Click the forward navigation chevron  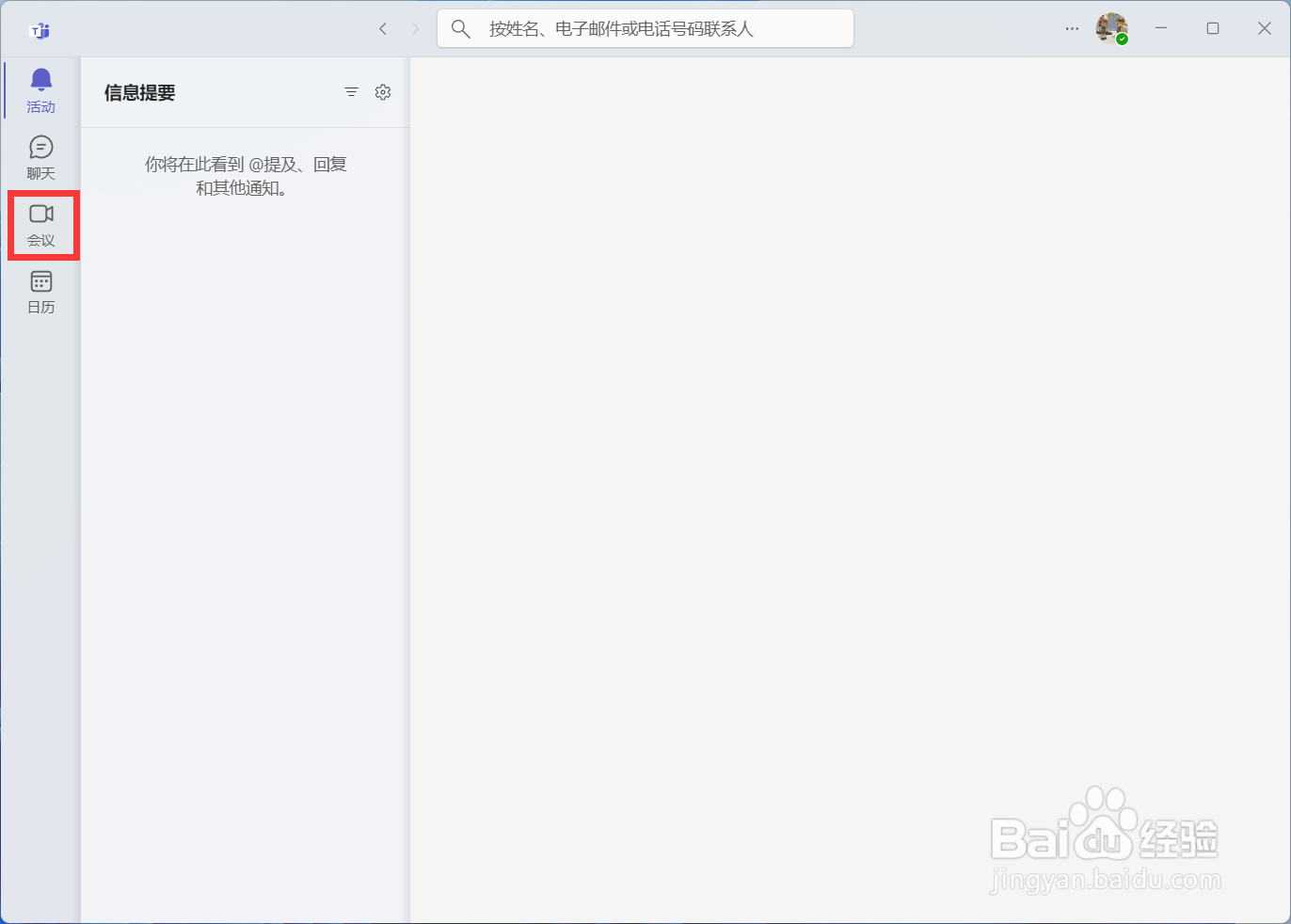tap(415, 28)
